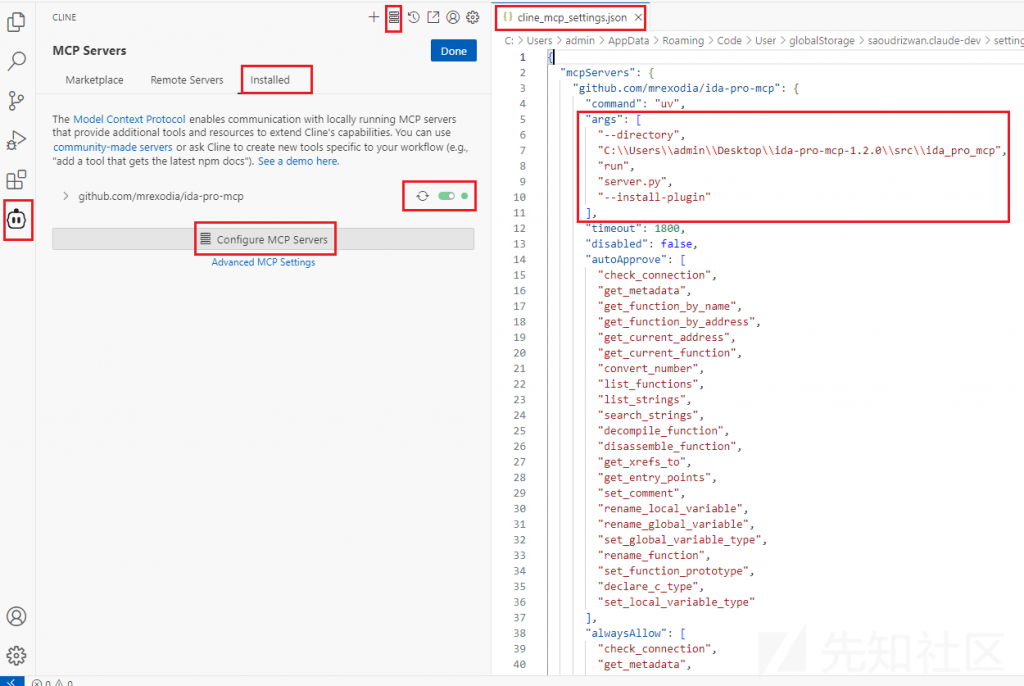1024x686 pixels.
Task: Open MCP Servers icon in Cline header
Action: [x=394, y=17]
